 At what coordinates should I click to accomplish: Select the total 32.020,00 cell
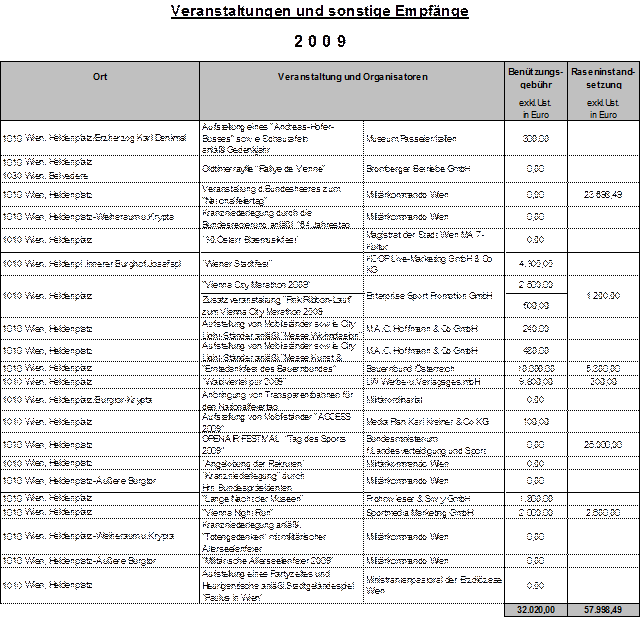535,609
